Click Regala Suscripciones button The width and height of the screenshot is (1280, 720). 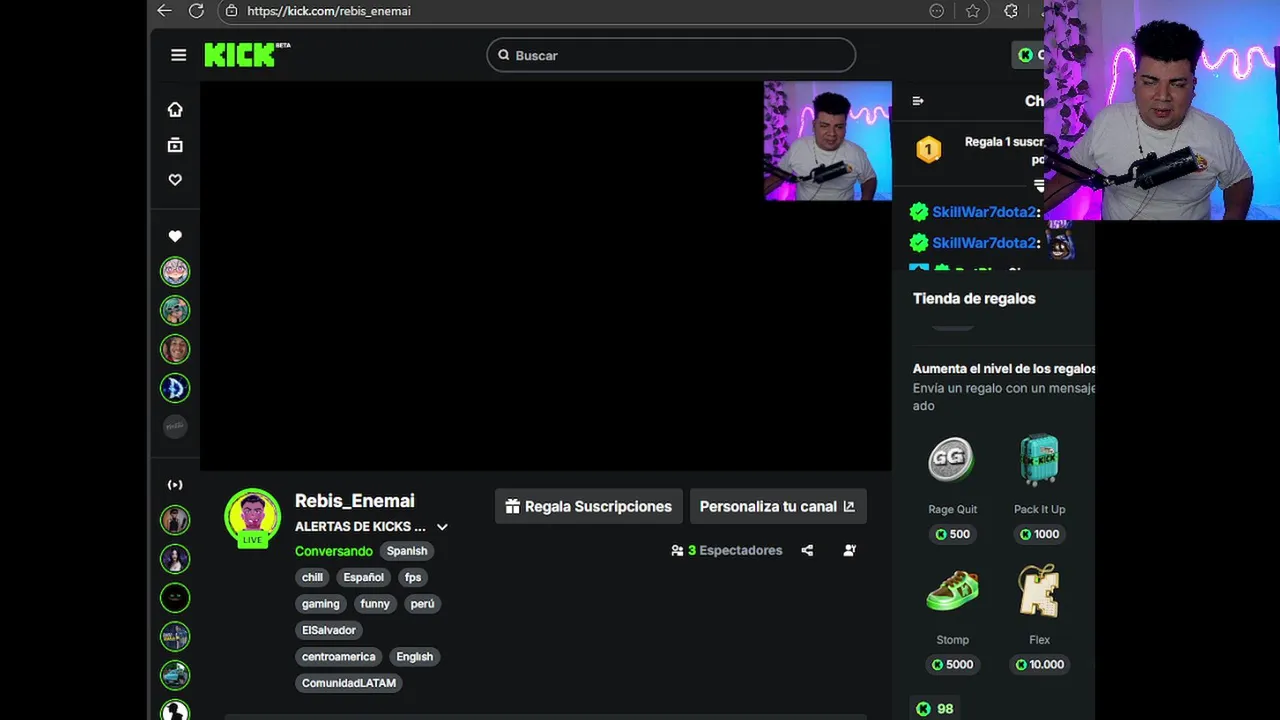[x=589, y=506]
